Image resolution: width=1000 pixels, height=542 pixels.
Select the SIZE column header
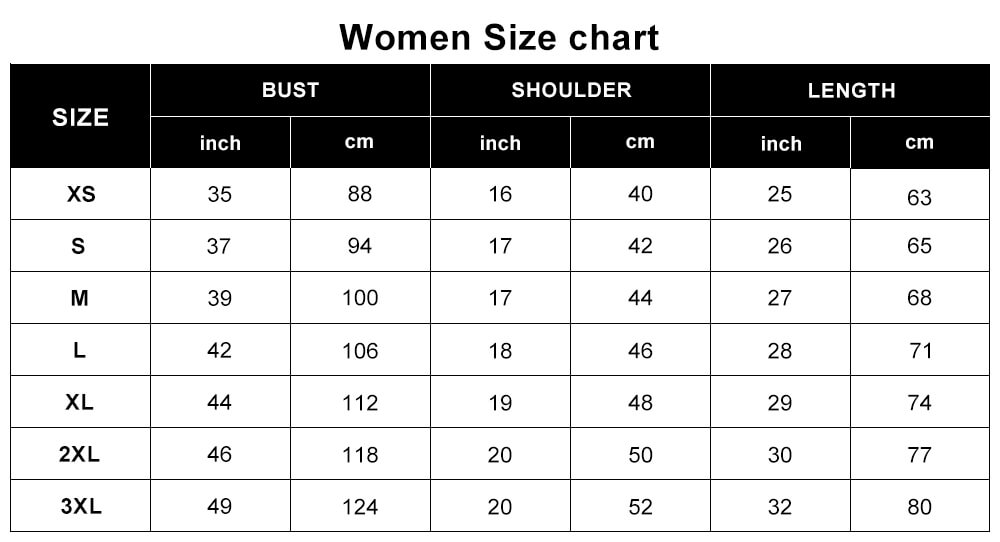[x=80, y=117]
